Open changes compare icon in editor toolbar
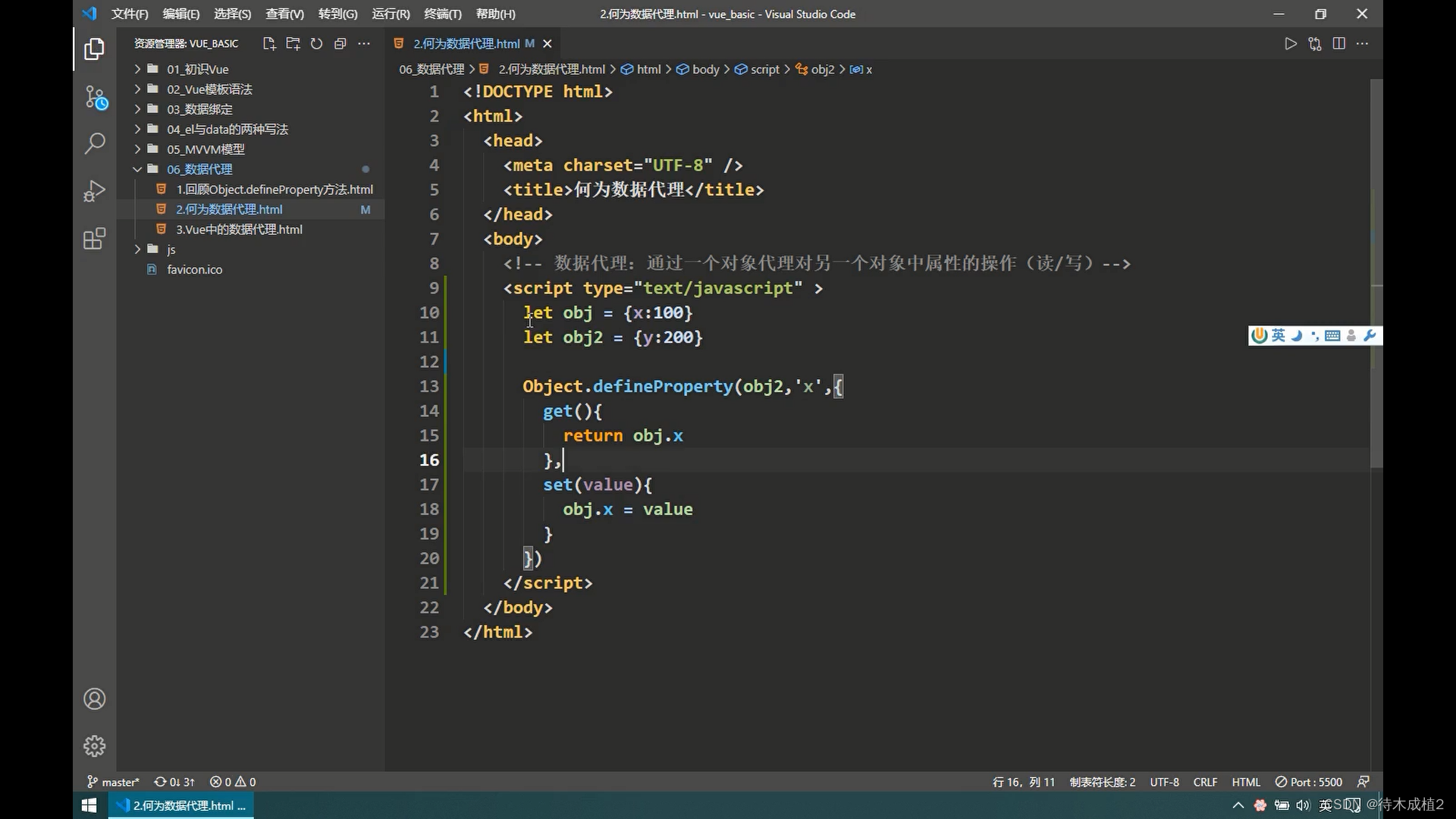The image size is (1456, 819). (x=1315, y=43)
